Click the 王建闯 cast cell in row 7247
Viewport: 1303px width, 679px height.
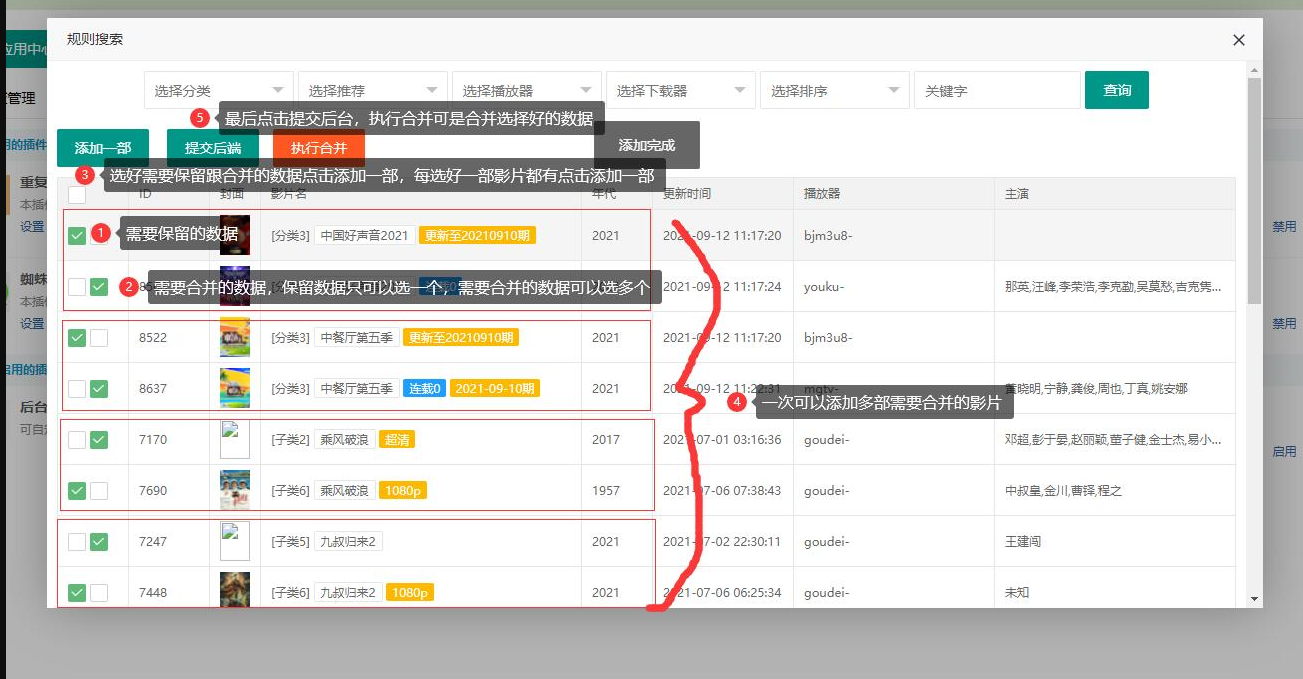(x=1024, y=542)
